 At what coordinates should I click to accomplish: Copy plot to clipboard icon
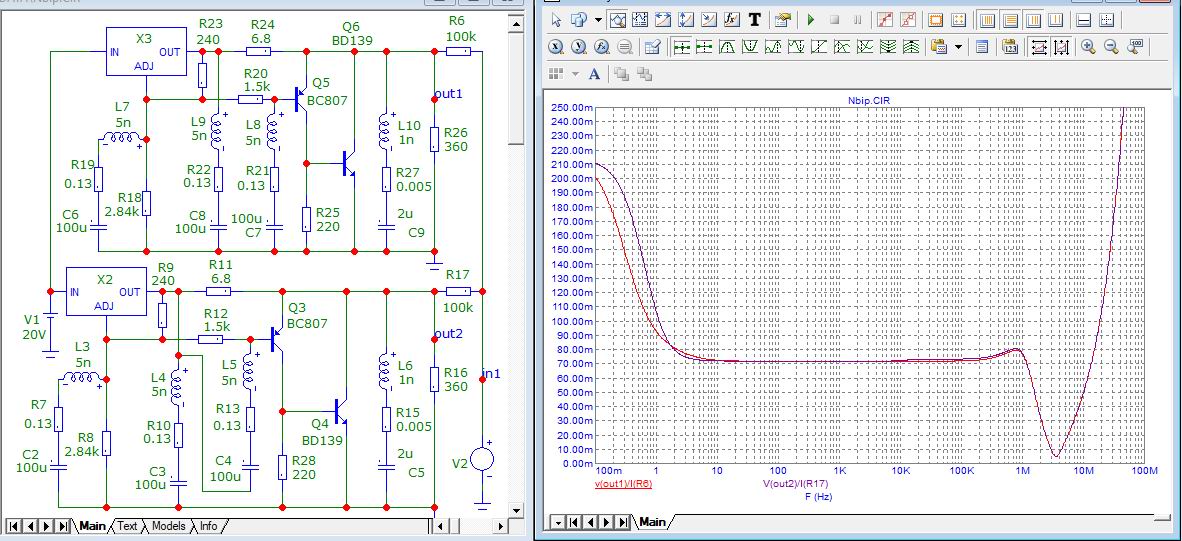click(939, 46)
